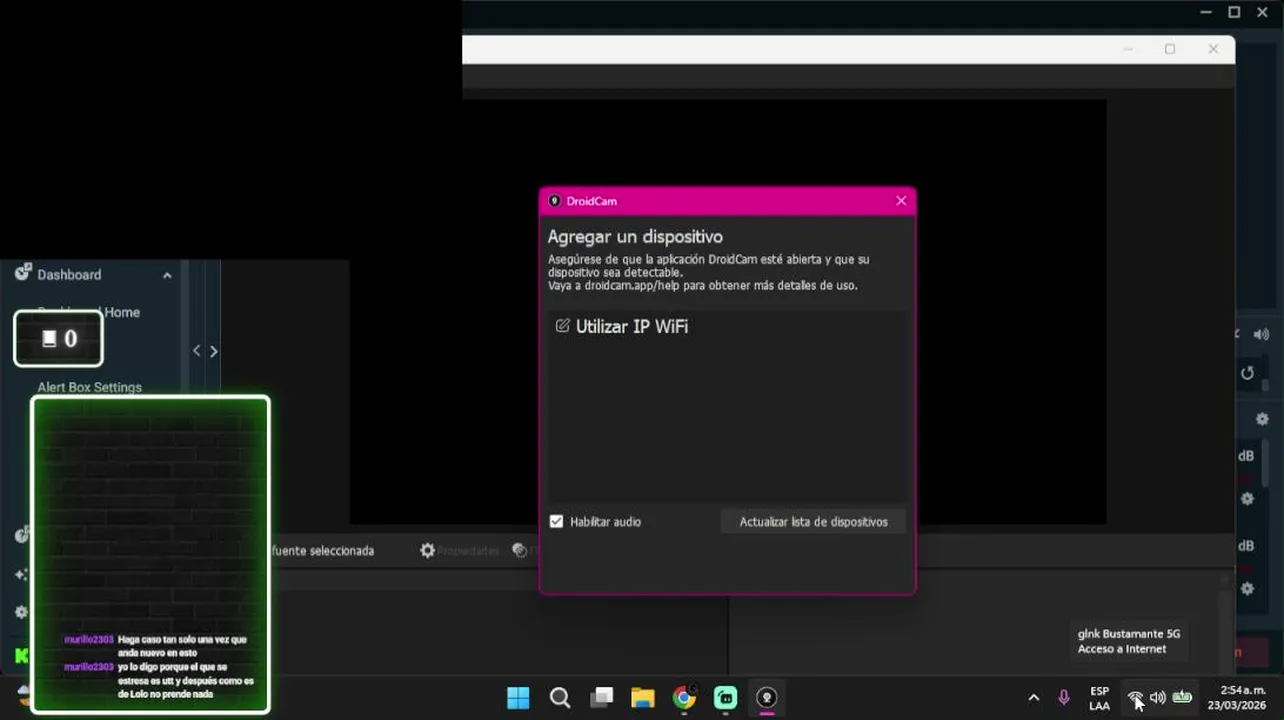Select the Utilizar IP WiFi entry

point(727,326)
